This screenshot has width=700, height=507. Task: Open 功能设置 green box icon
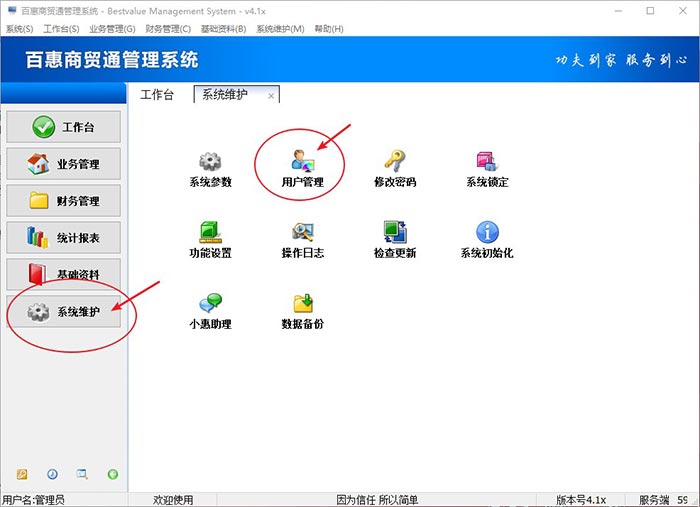point(210,232)
